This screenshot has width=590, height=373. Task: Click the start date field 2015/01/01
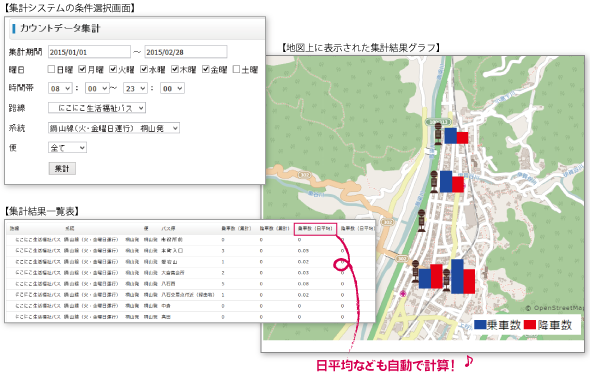pyautogui.click(x=89, y=52)
